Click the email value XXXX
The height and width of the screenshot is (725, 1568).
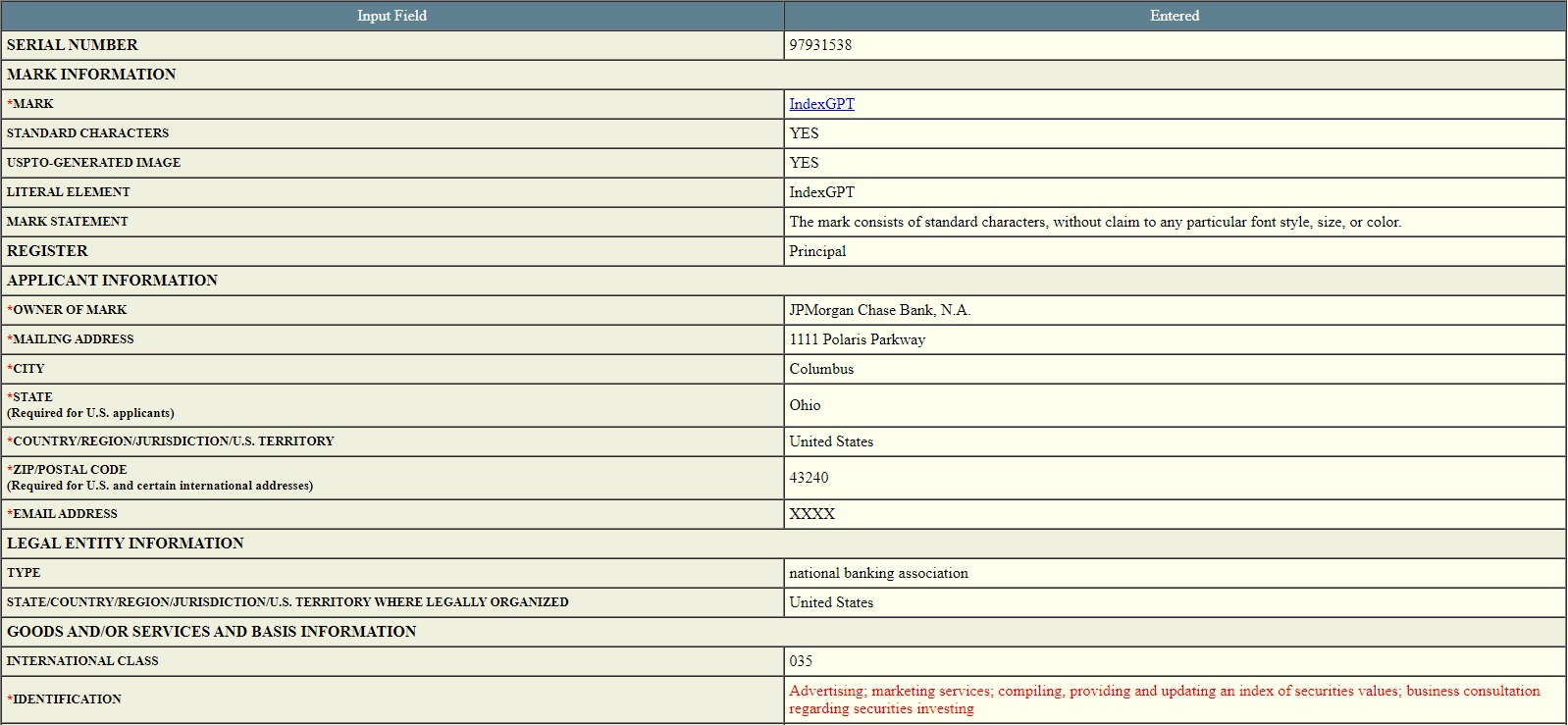click(812, 514)
